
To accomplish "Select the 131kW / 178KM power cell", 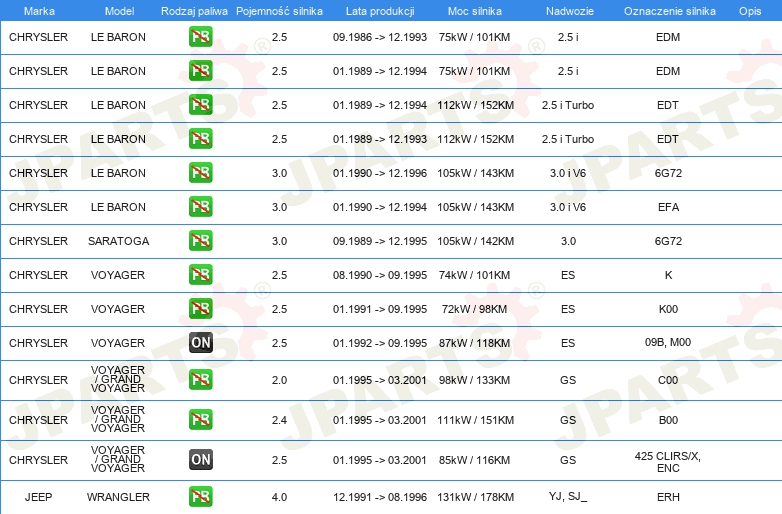I will [475, 498].
